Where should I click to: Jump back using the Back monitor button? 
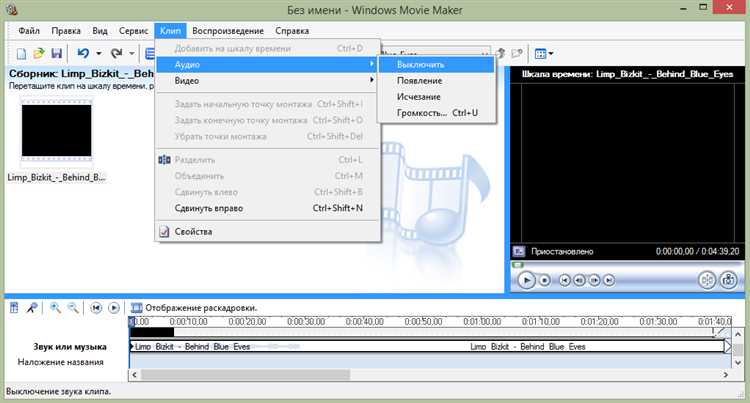565,280
